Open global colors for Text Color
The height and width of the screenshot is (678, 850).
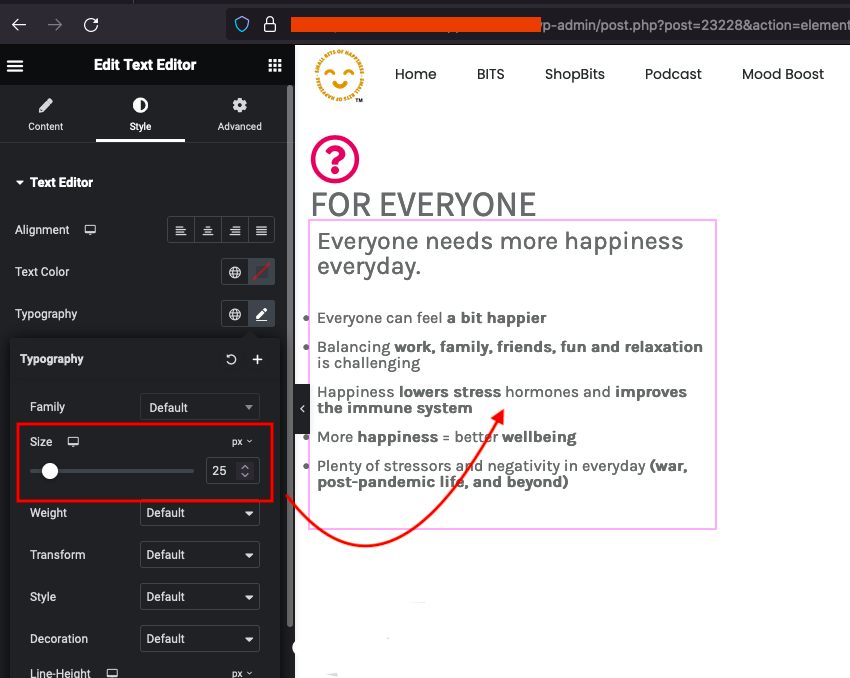click(x=235, y=272)
